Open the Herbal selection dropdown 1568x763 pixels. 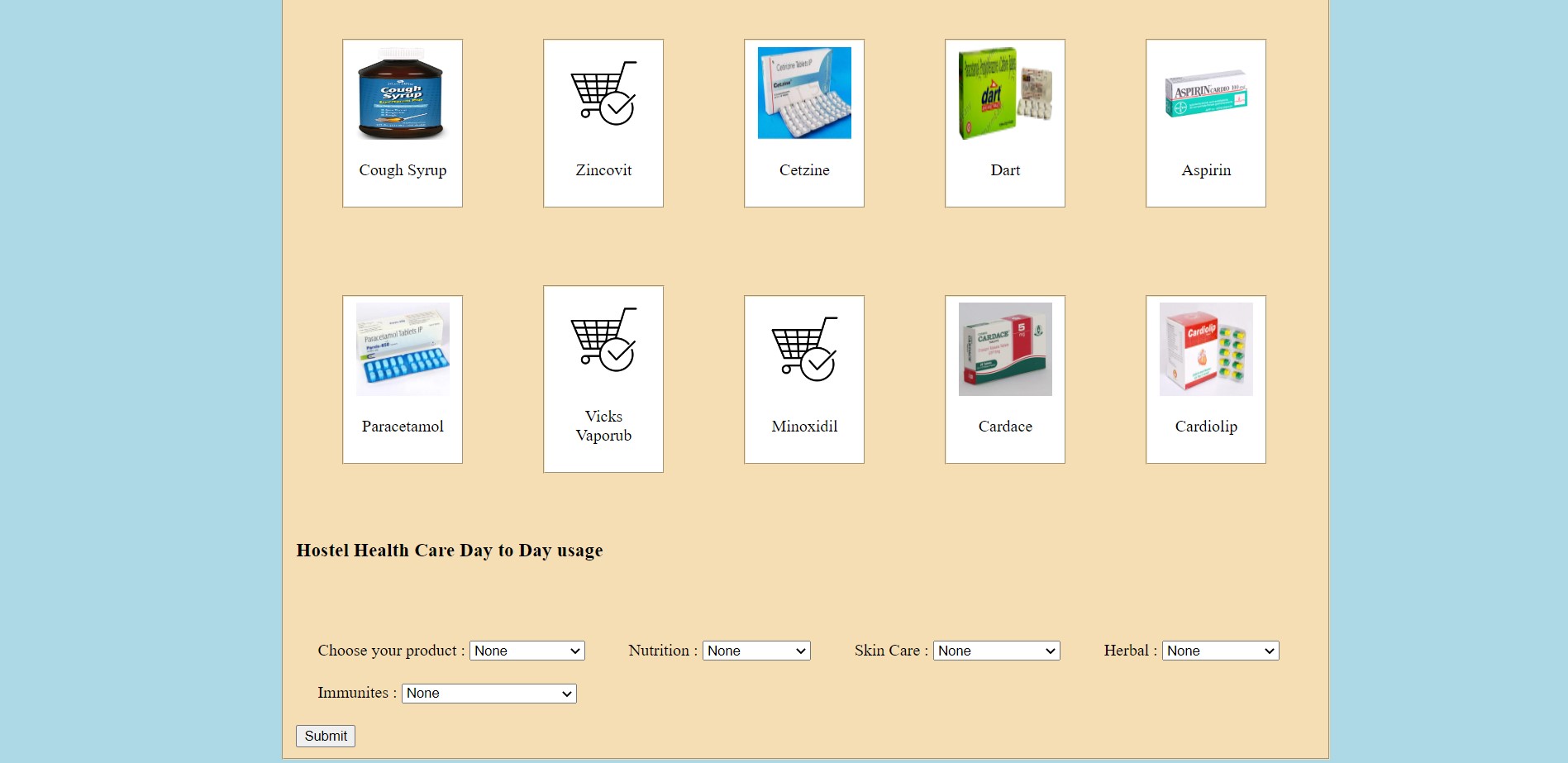point(1221,651)
